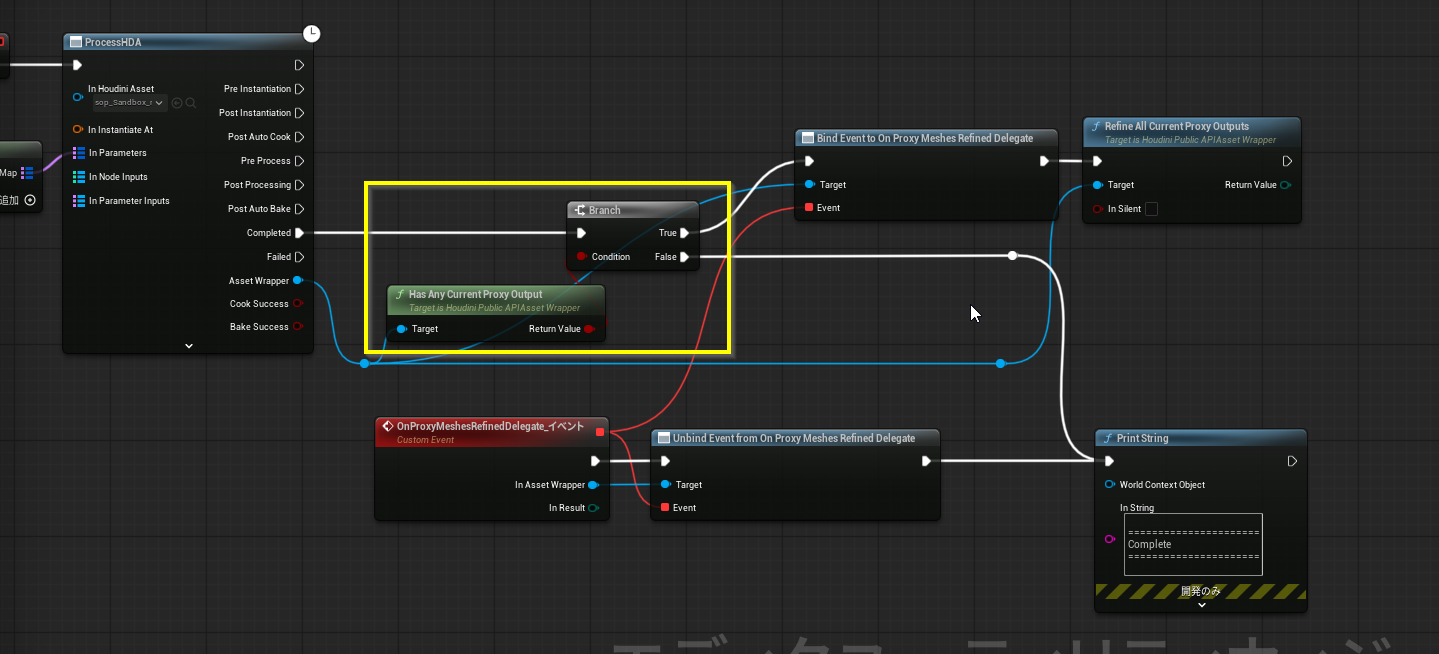The width and height of the screenshot is (1439, 654).
Task: Click the browse magnifier icon beside In Houdini Asset
Action: [190, 103]
